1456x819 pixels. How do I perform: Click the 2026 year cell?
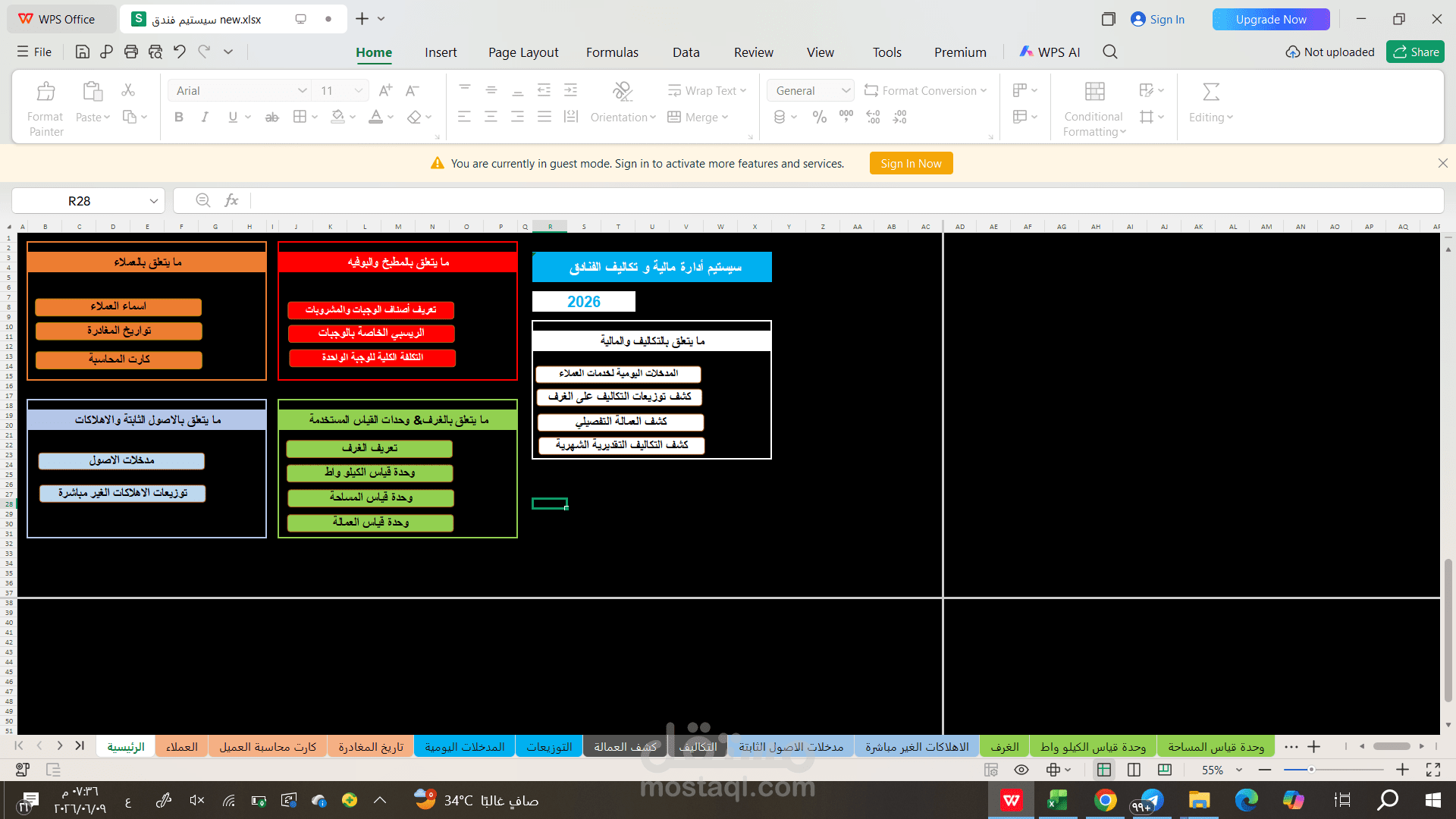[583, 302]
